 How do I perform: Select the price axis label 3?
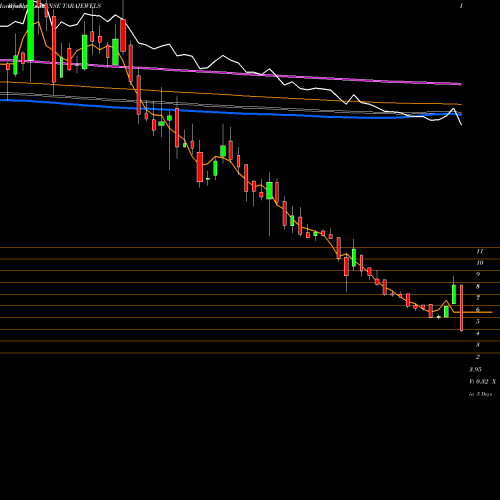pos(478,345)
